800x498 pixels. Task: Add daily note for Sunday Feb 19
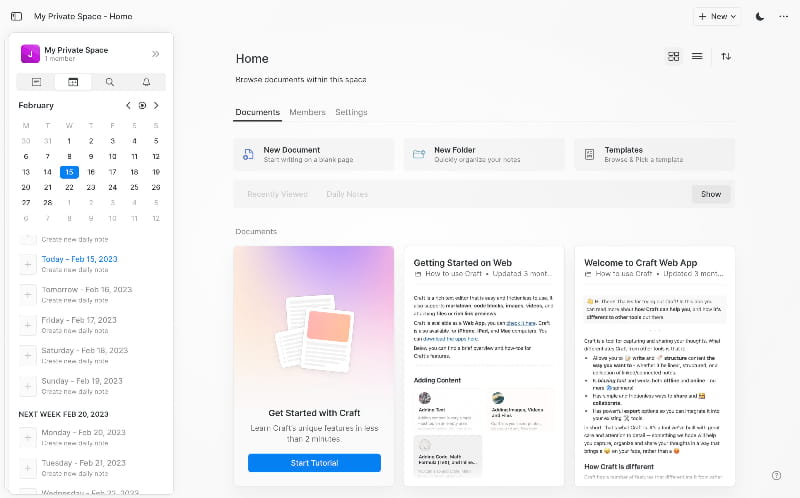(x=28, y=386)
